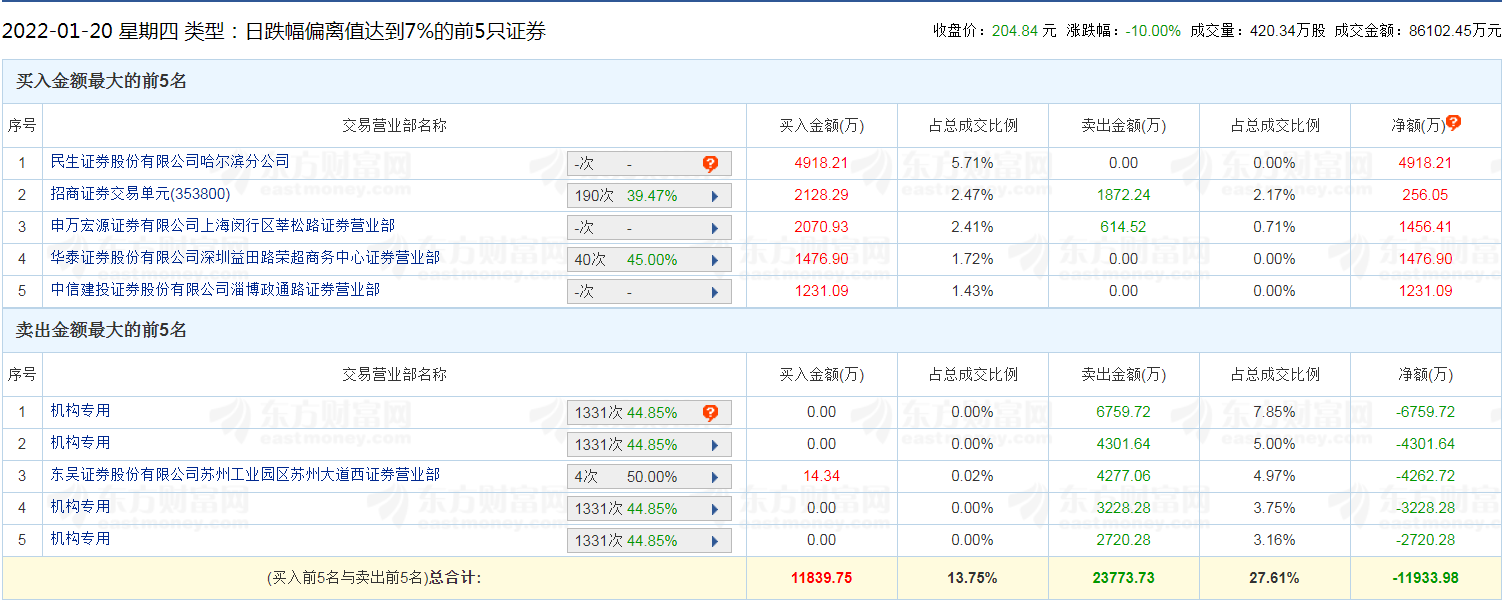Open 东吴证券苏州工业园区苏州大道西营业部 link

tap(245, 475)
